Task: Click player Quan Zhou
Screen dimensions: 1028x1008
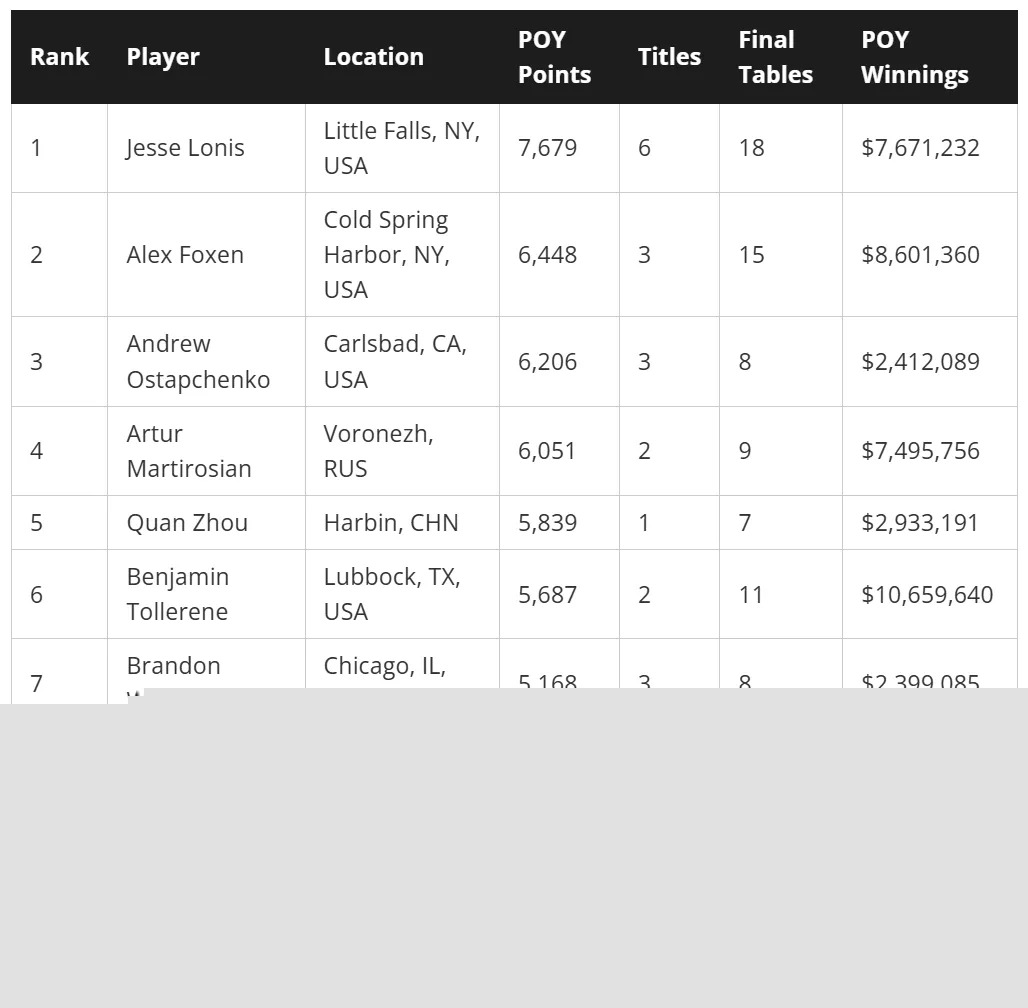Action: 187,523
